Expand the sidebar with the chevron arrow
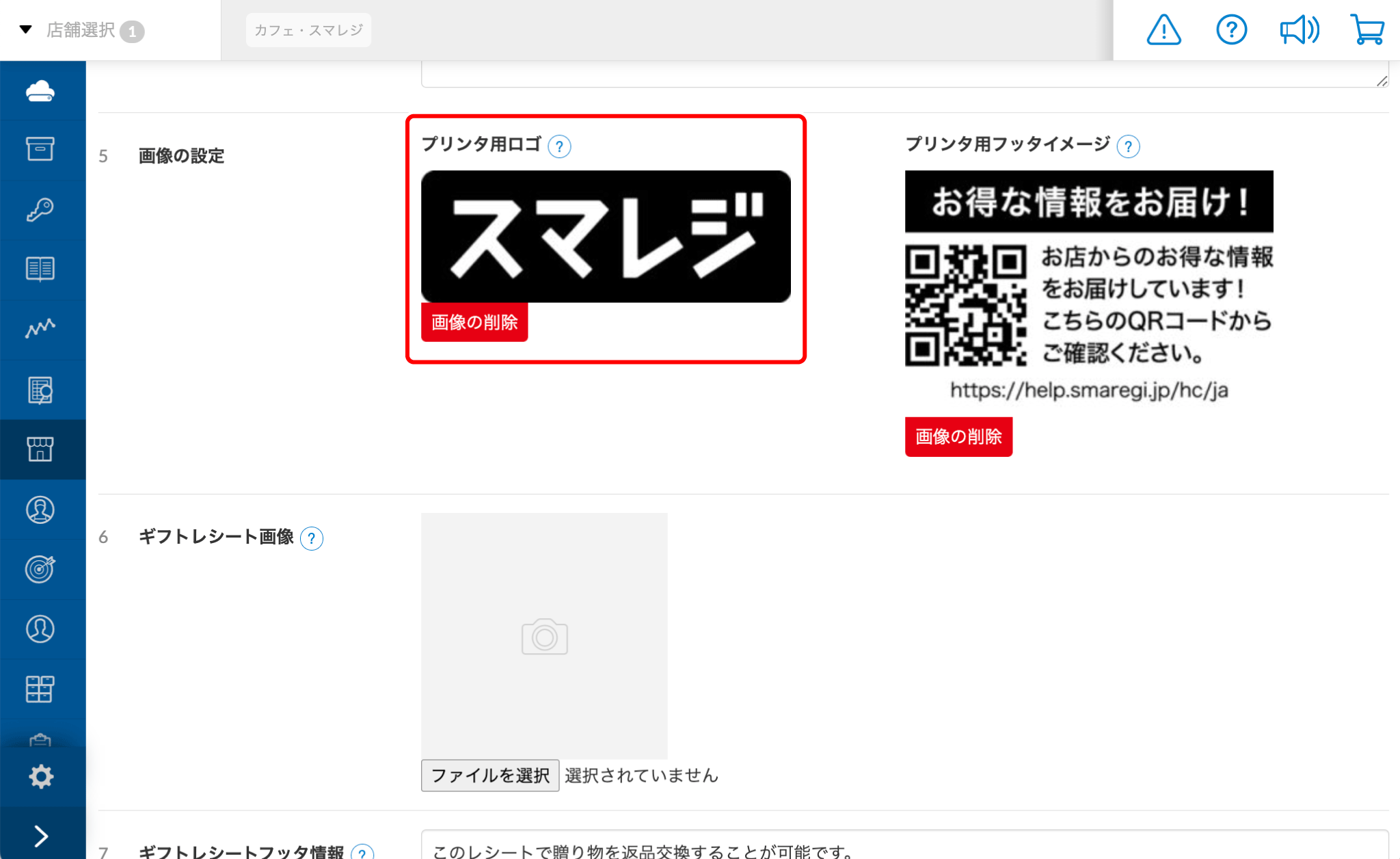Viewport: 1400px width, 859px height. tap(41, 836)
